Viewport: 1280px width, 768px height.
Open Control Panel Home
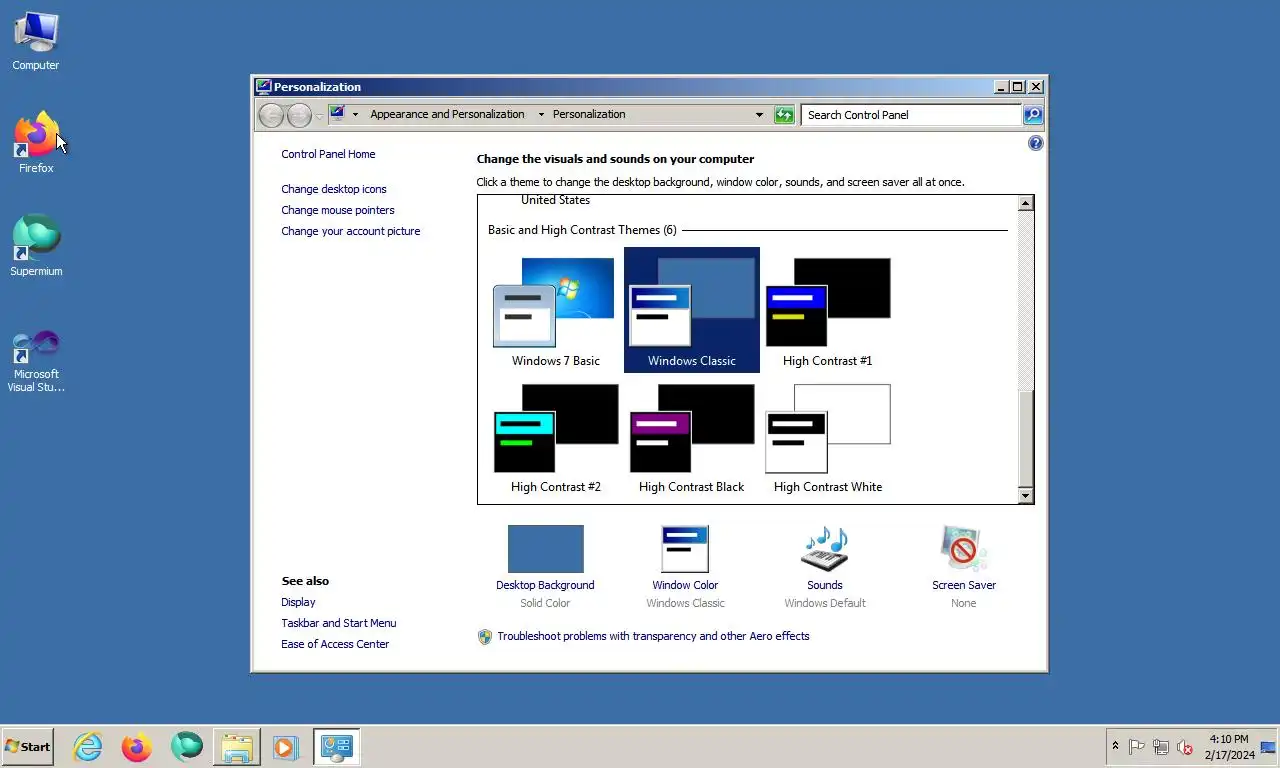click(328, 154)
